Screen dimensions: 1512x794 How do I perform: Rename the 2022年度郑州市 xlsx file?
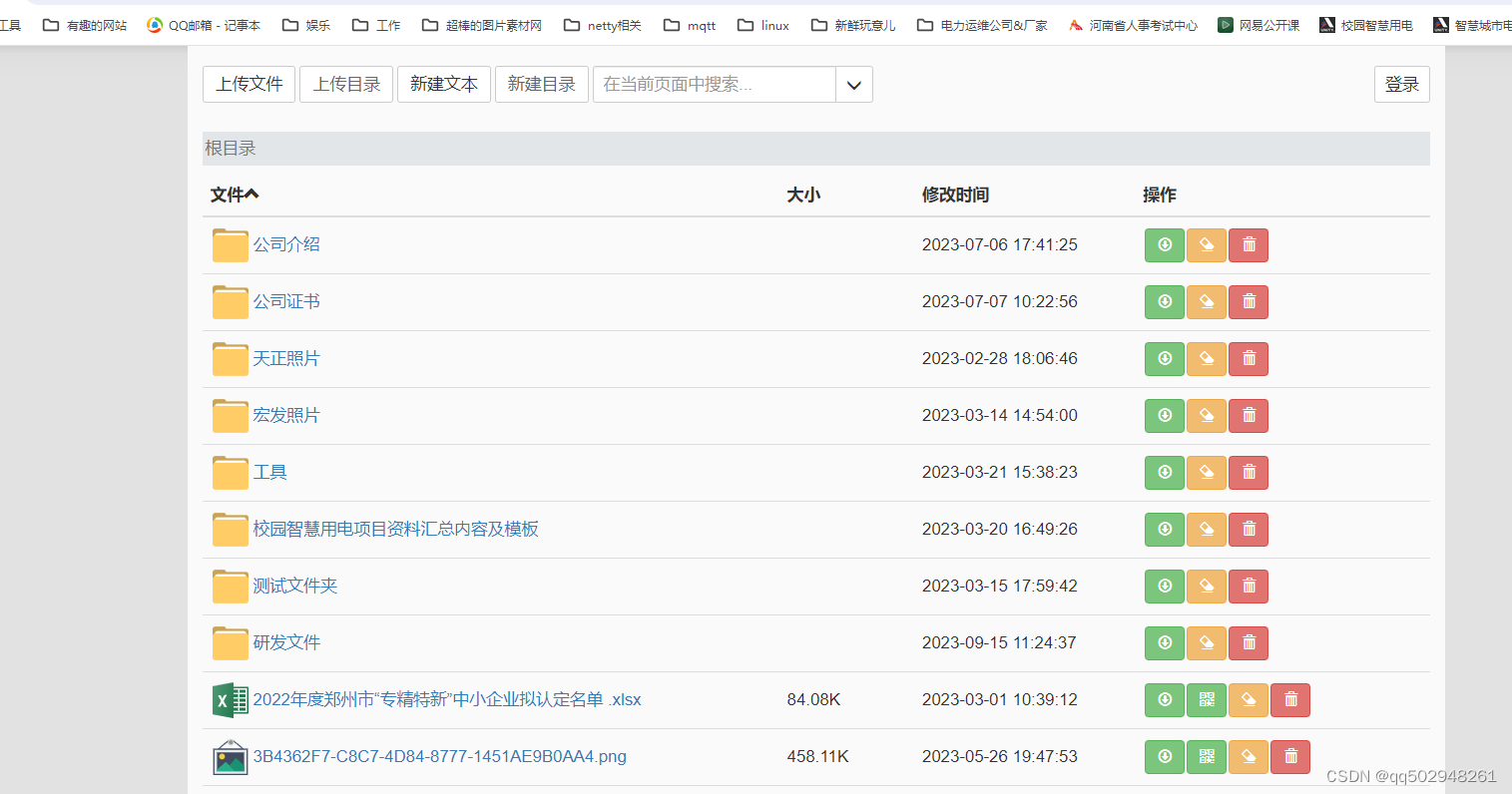[1248, 700]
